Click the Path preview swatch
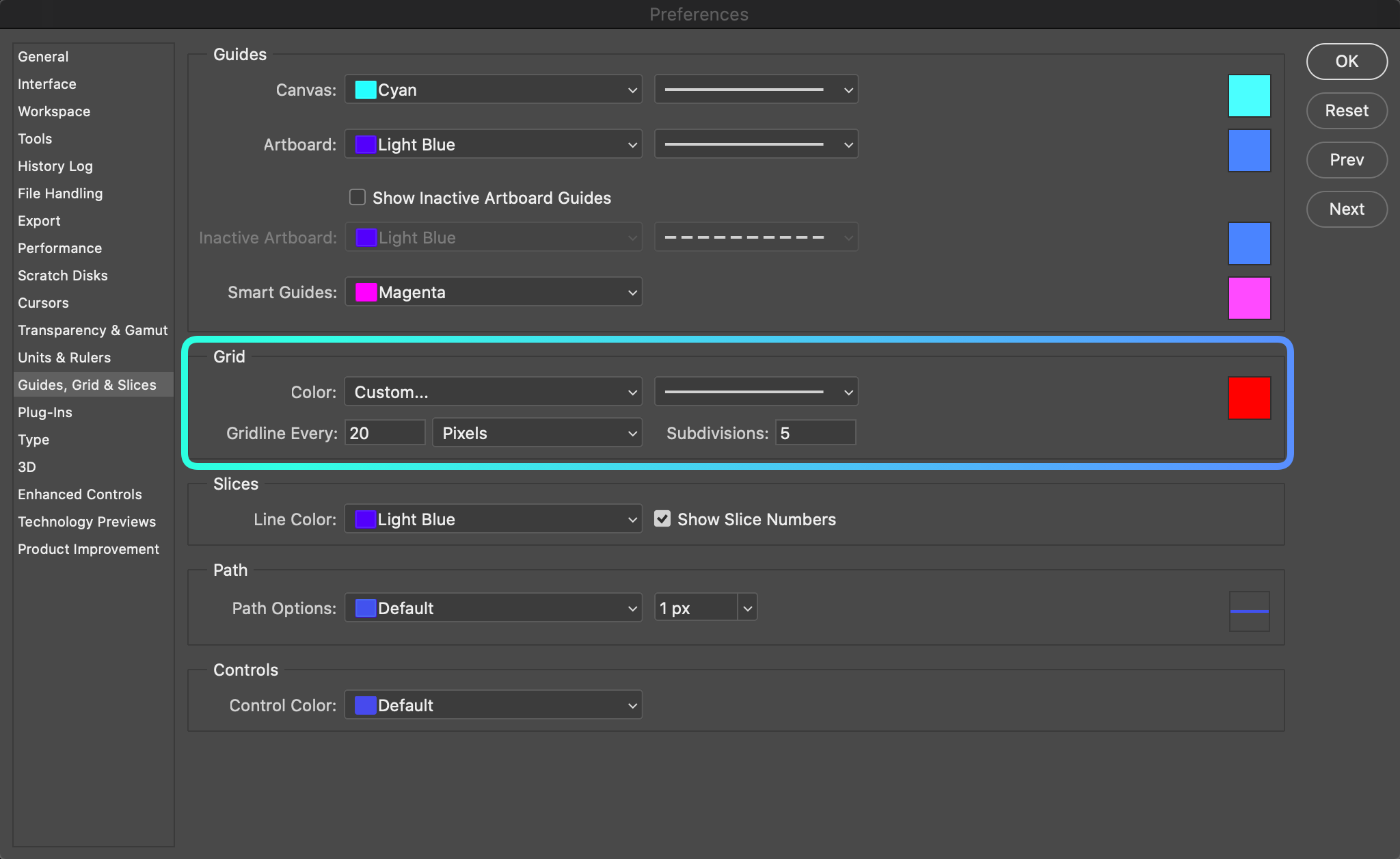1400x859 pixels. [1249, 611]
